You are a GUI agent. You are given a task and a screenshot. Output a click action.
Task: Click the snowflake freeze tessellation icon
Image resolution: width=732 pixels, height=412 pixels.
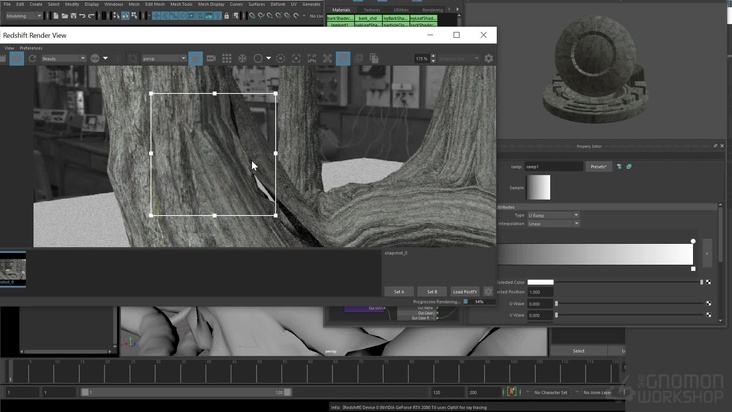242,58
